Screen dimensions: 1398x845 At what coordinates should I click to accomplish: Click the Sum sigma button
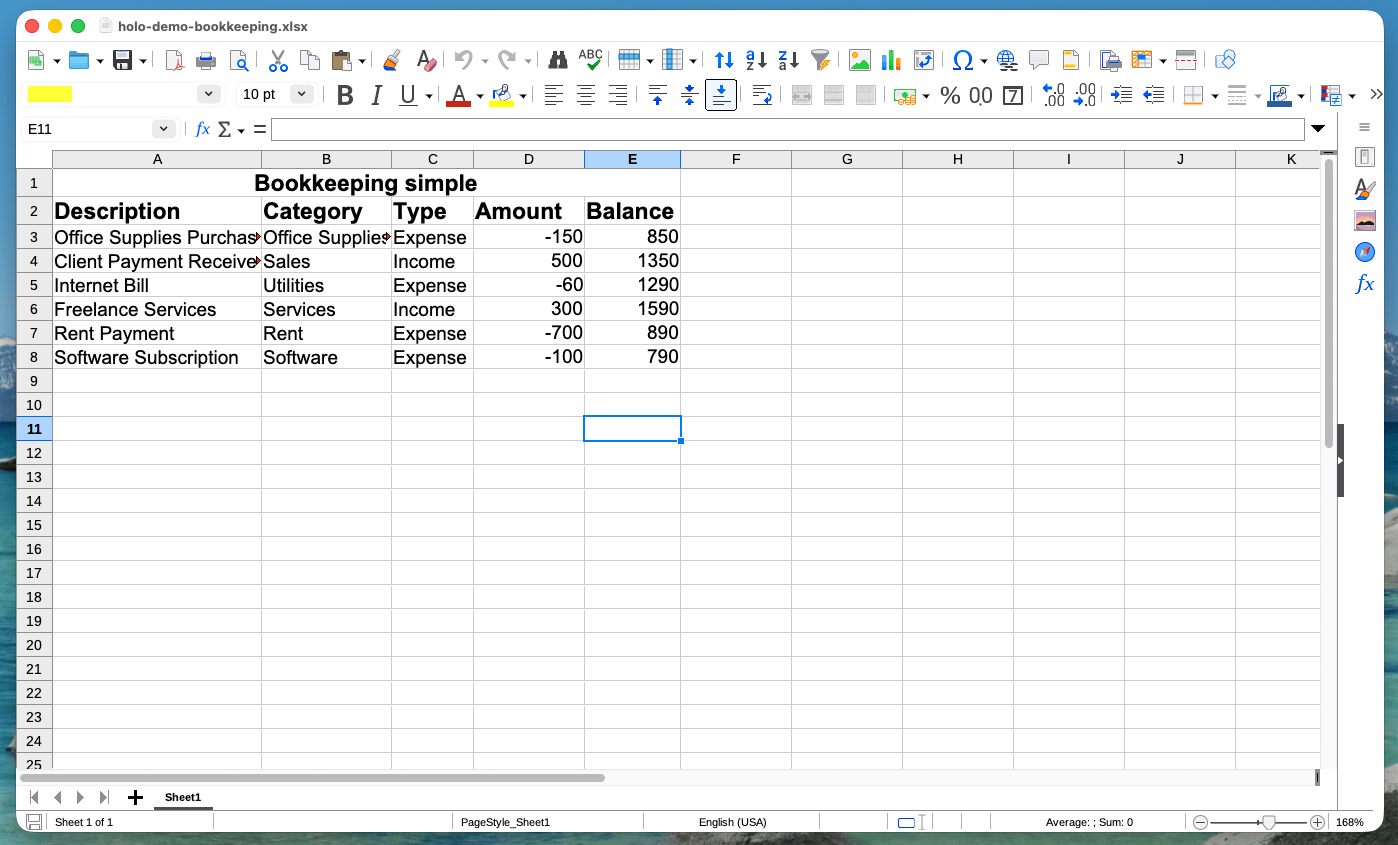pos(225,130)
